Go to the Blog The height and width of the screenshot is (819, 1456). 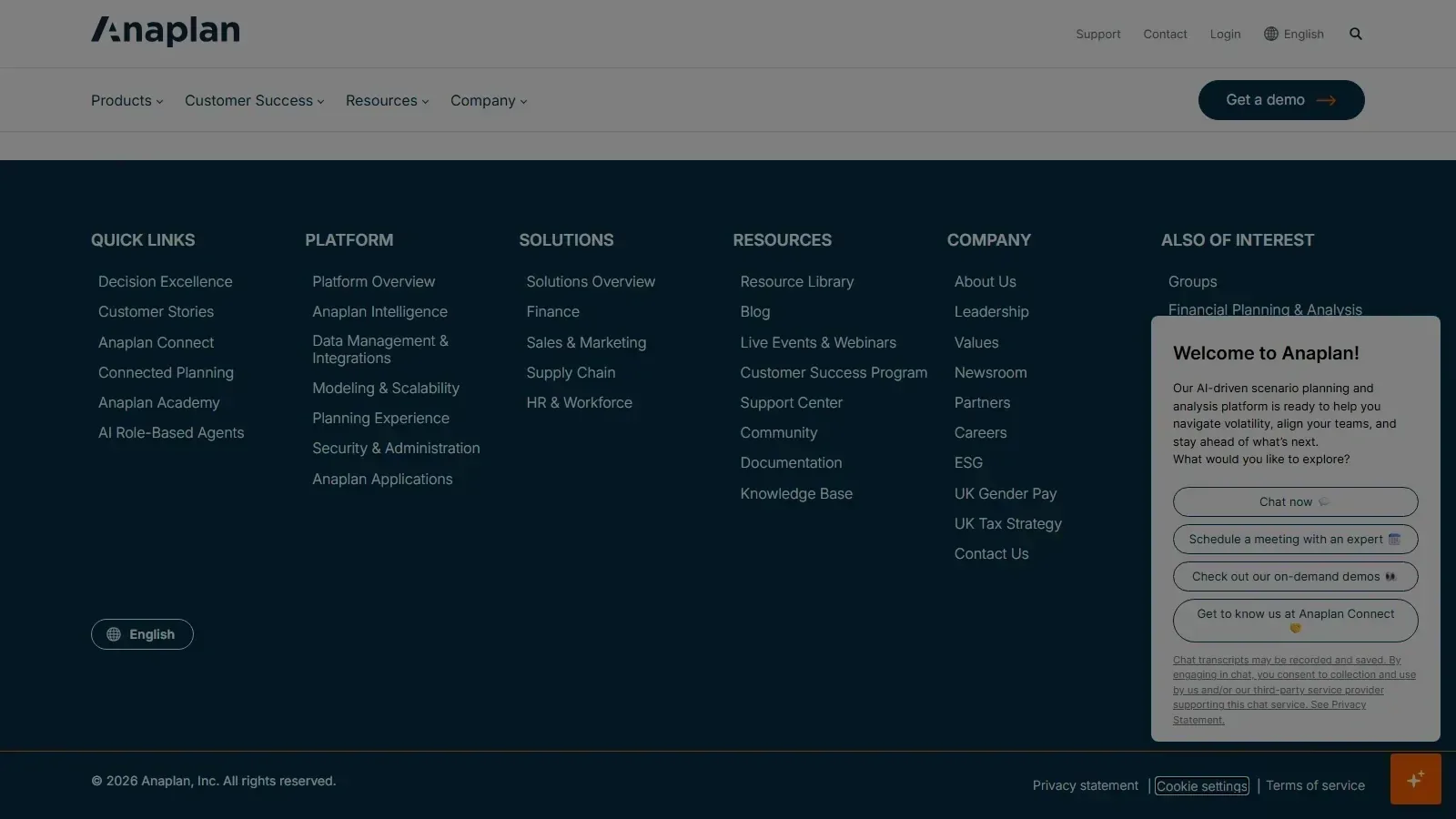point(755,312)
